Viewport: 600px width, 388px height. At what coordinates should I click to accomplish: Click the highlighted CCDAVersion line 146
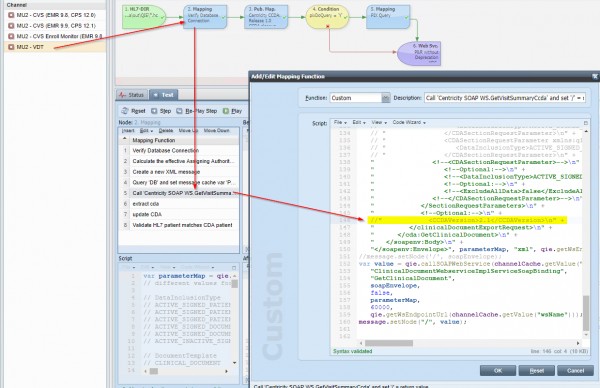coord(466,220)
